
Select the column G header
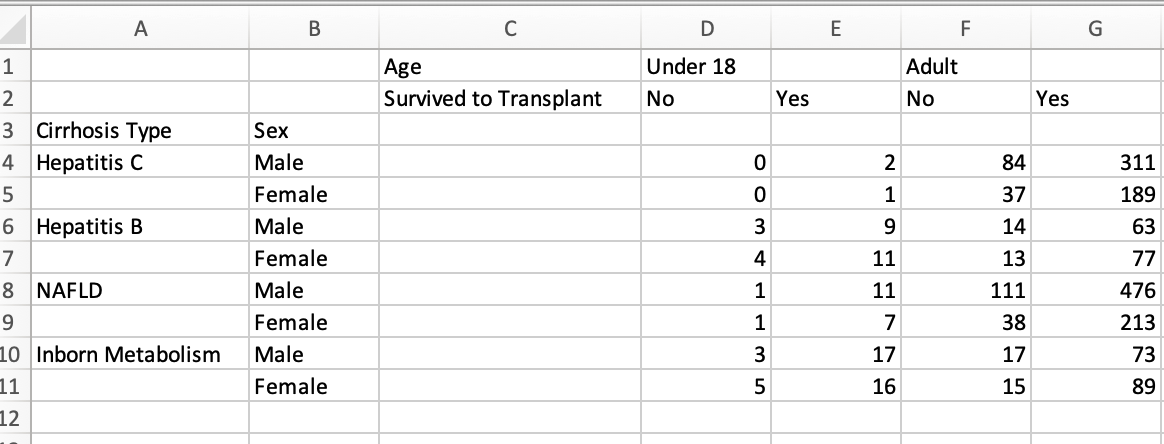1096,30
